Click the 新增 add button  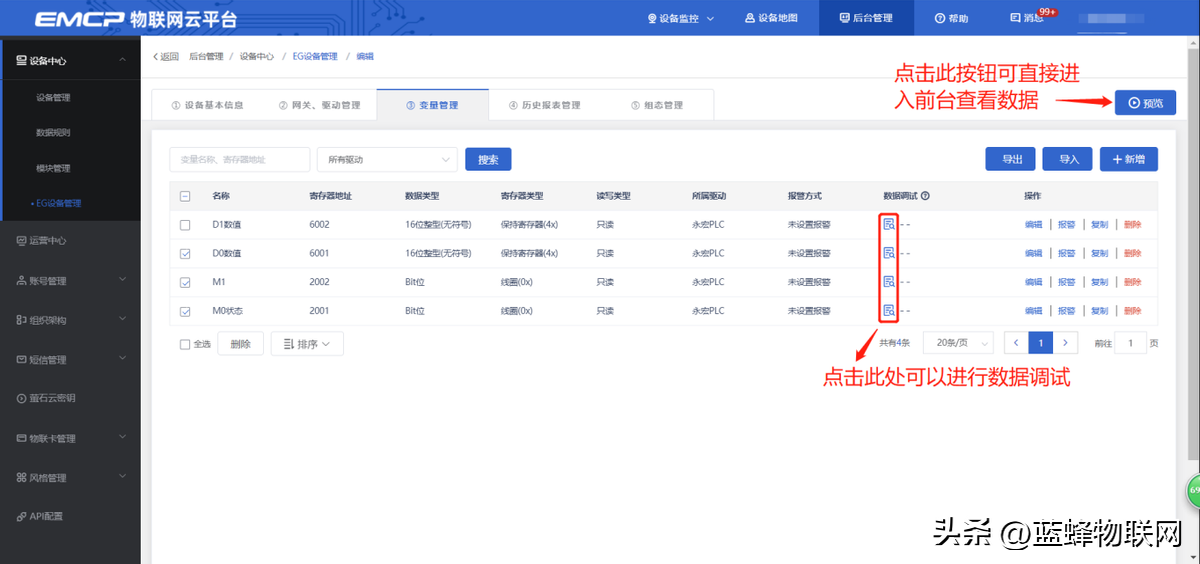1128,159
